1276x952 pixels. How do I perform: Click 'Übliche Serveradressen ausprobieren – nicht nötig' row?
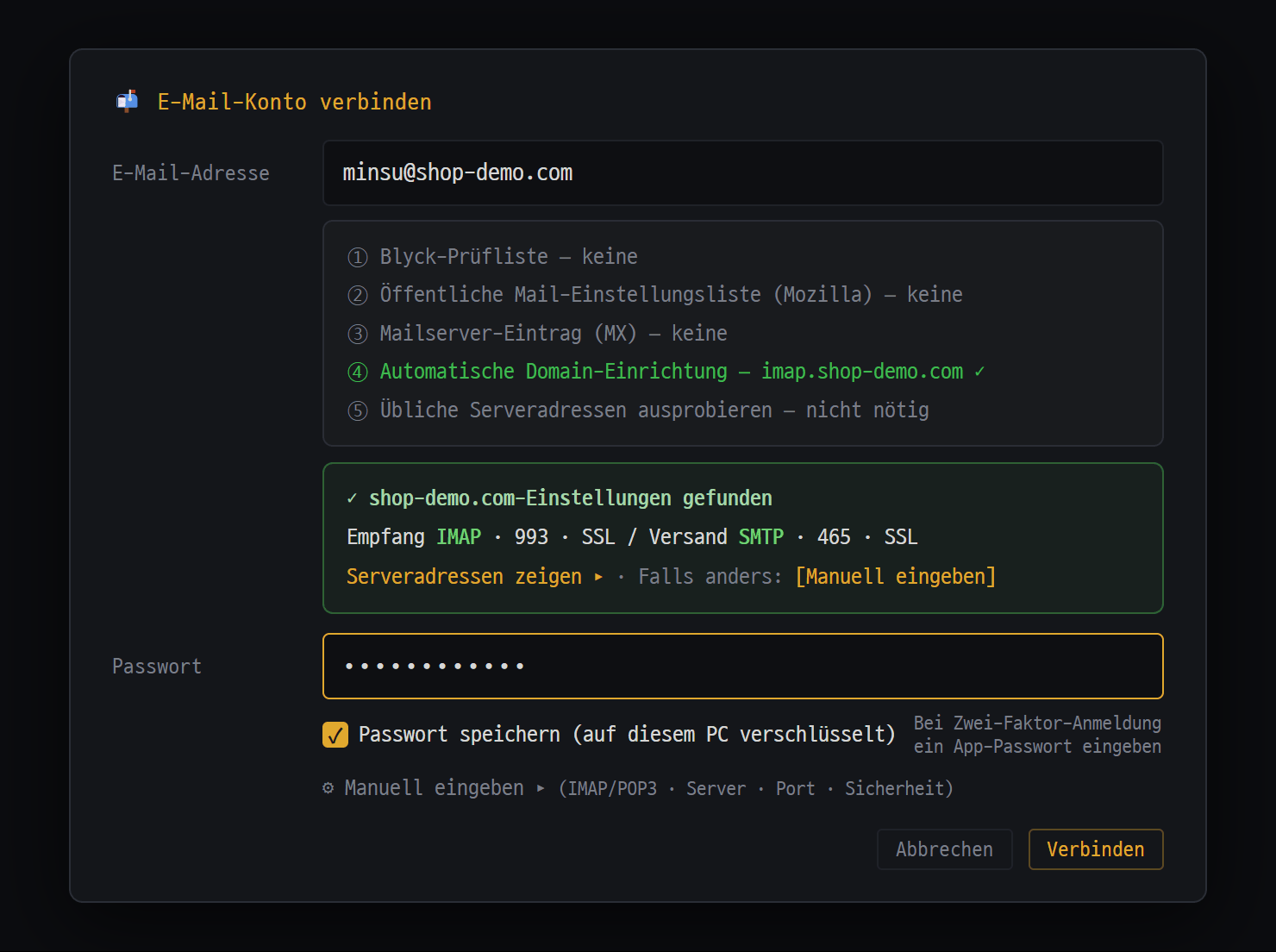pyautogui.click(x=638, y=410)
